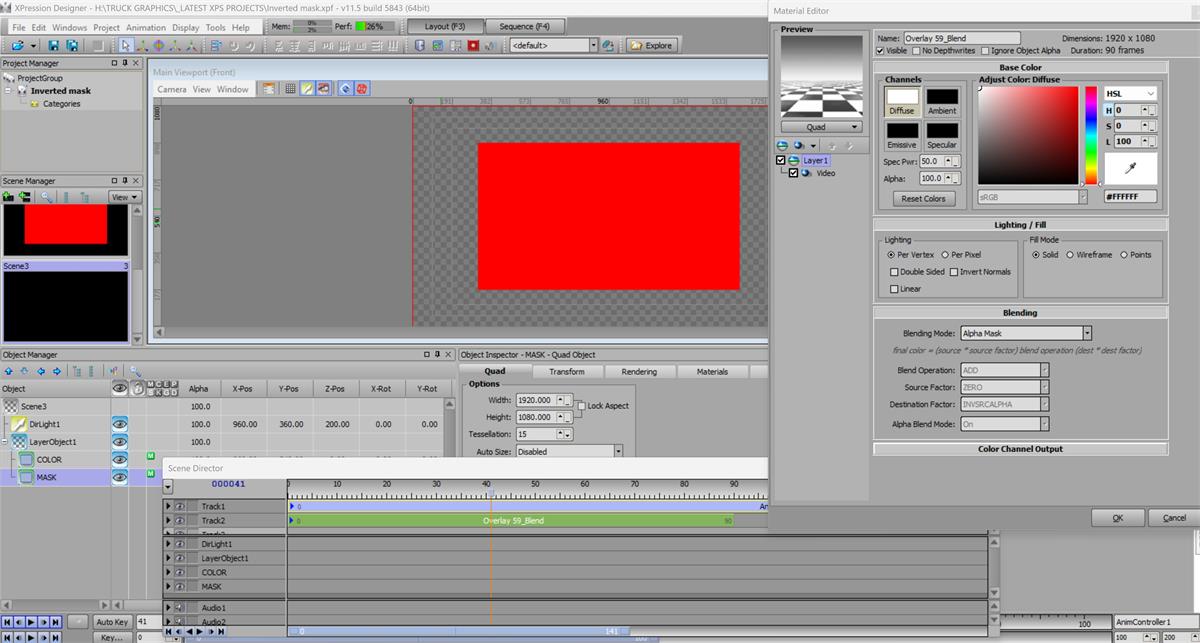Check the Ignore Object Alpha box
This screenshot has width=1200, height=643.
click(x=986, y=51)
